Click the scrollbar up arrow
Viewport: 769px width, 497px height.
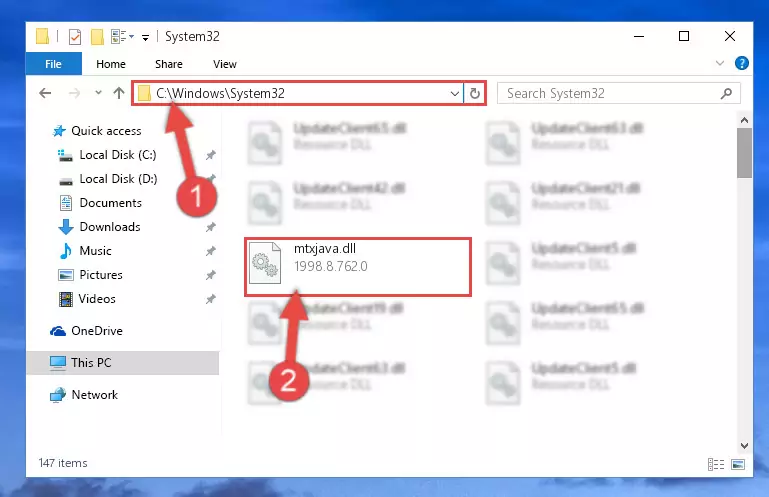pos(744,120)
